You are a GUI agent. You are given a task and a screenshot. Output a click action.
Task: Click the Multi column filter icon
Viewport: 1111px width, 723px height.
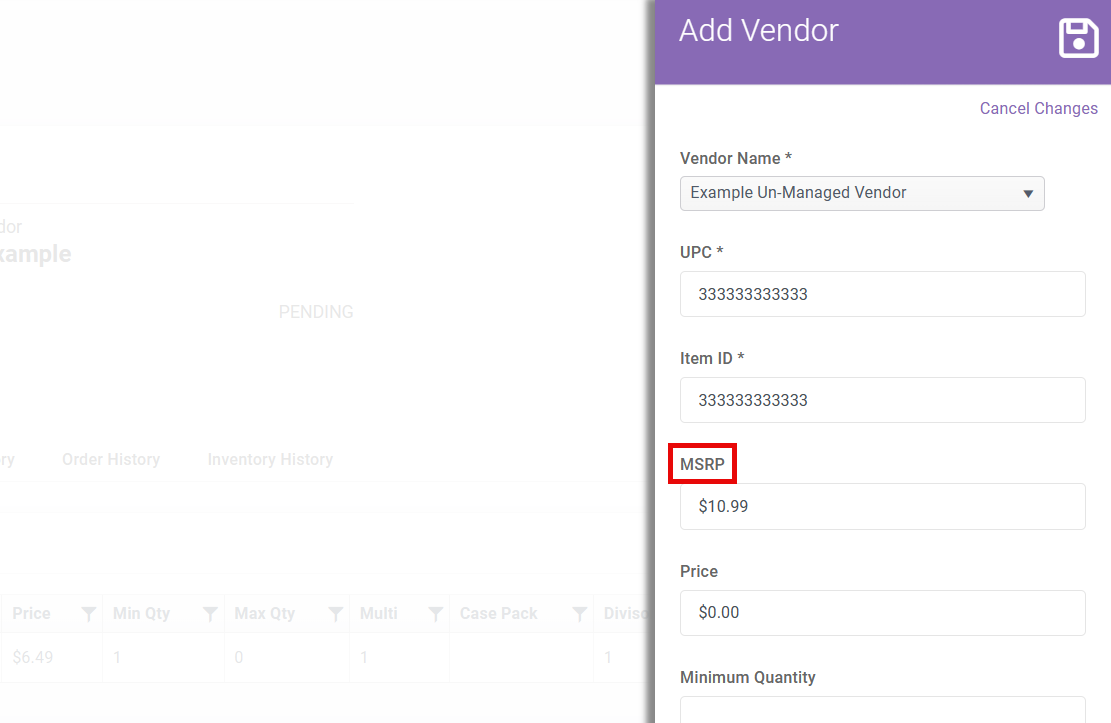coord(436,614)
